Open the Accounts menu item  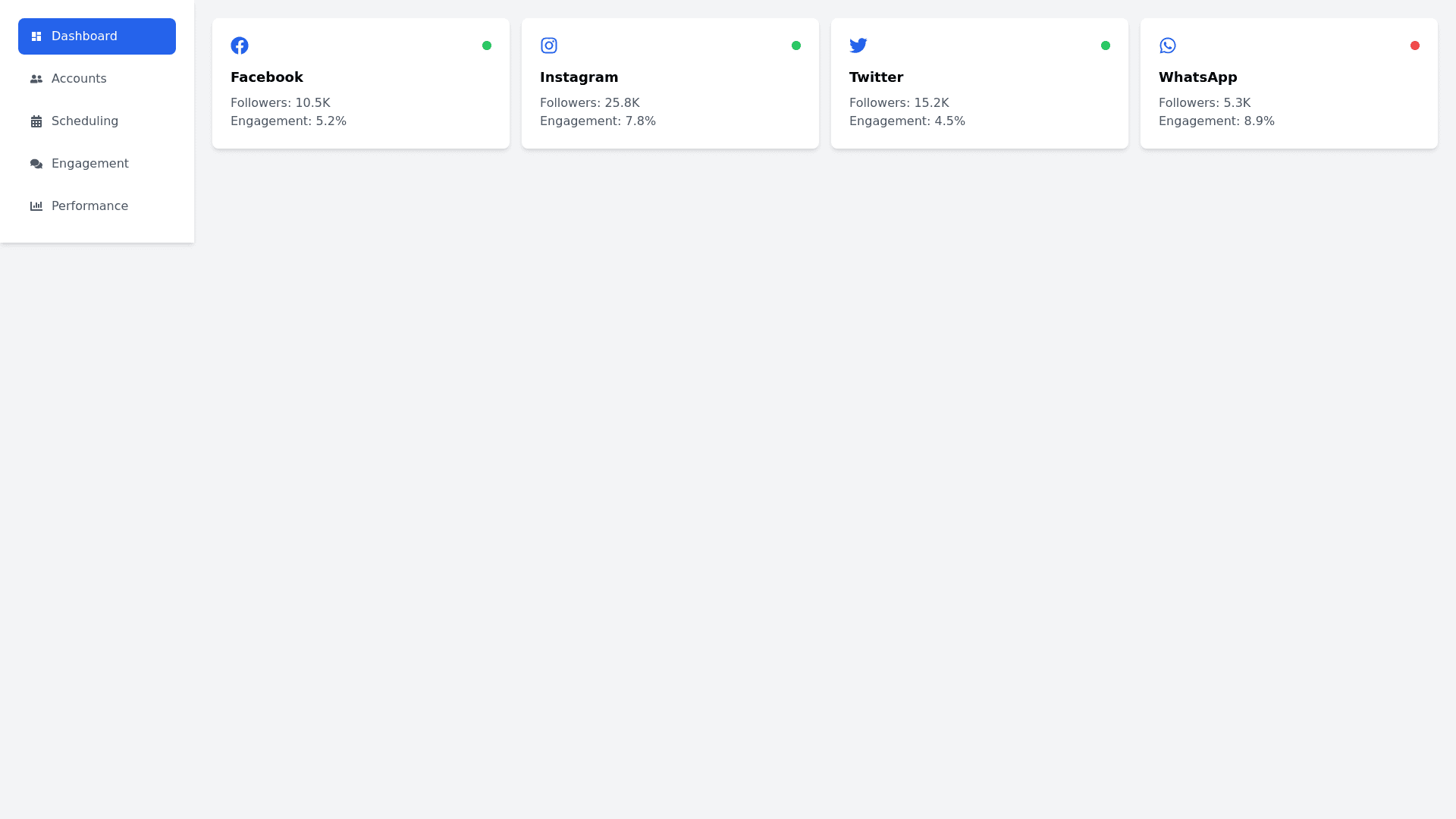(x=79, y=79)
